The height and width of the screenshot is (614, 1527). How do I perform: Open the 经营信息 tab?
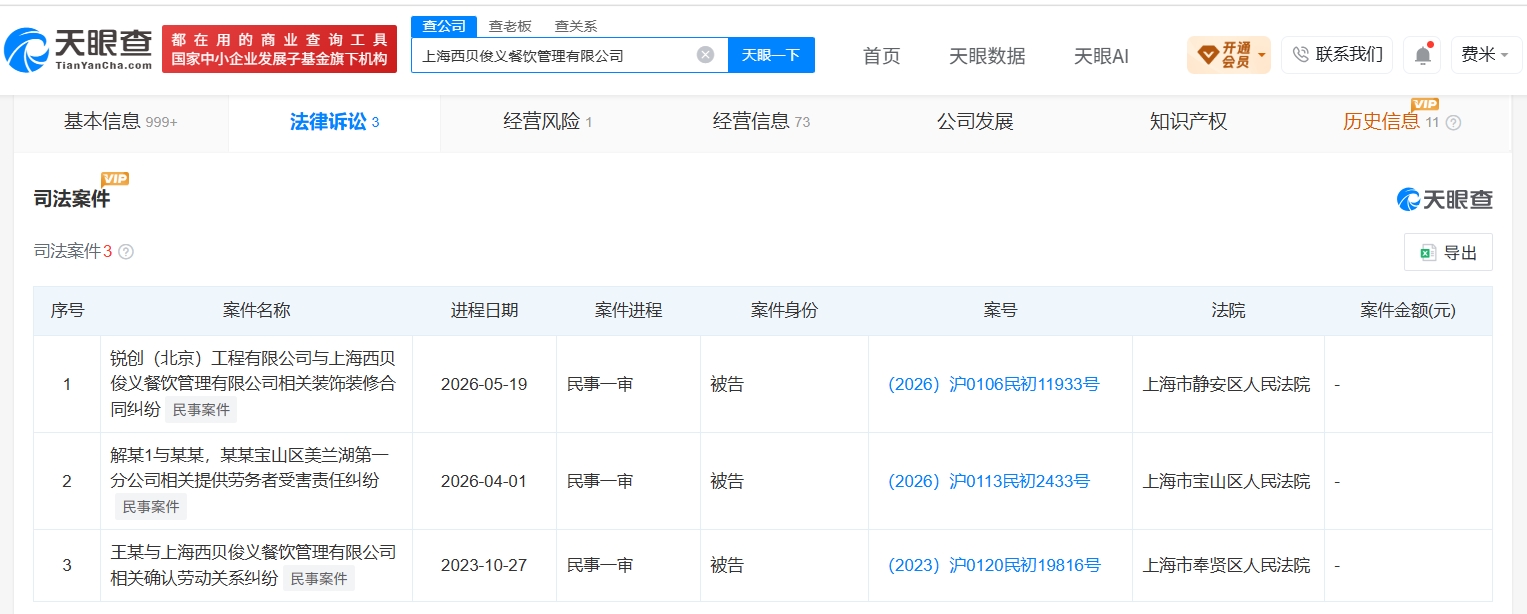(761, 122)
